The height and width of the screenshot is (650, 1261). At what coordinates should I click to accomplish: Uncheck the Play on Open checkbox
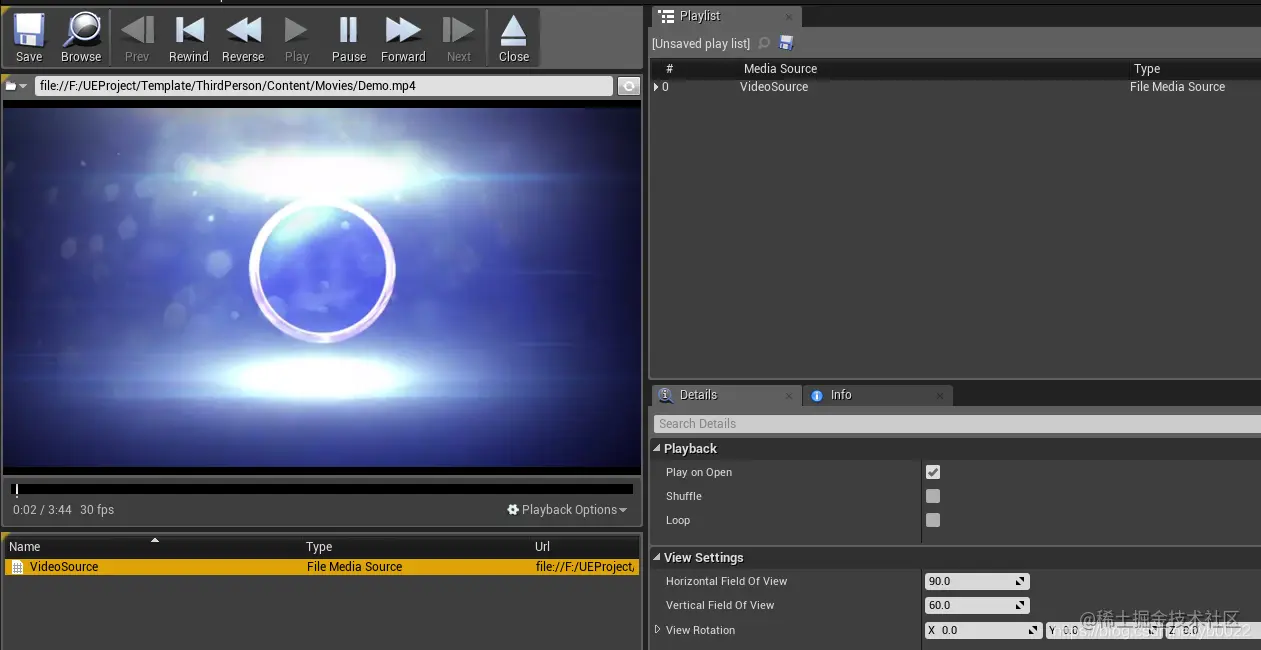click(933, 472)
